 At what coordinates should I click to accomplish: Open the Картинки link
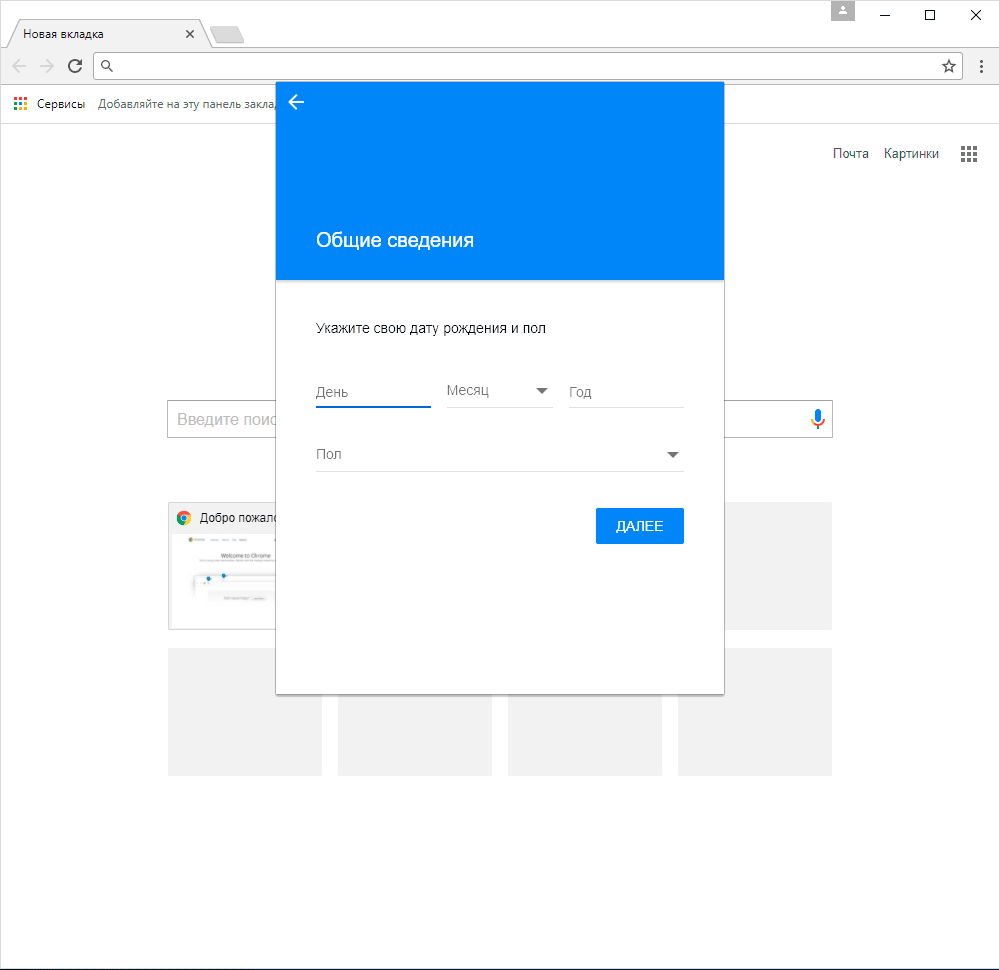tap(911, 154)
